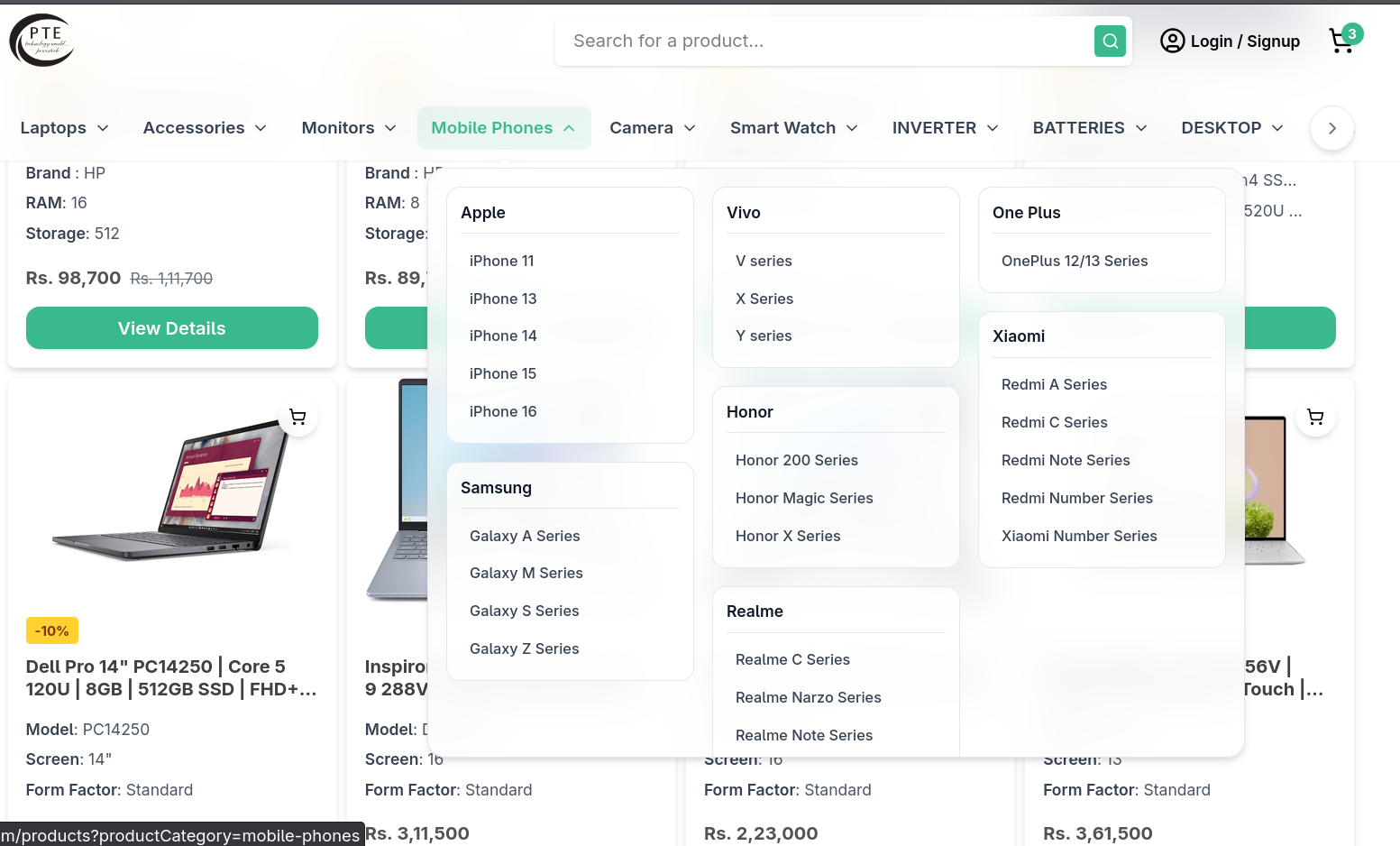Open iPhone 16 category

pyautogui.click(x=503, y=411)
